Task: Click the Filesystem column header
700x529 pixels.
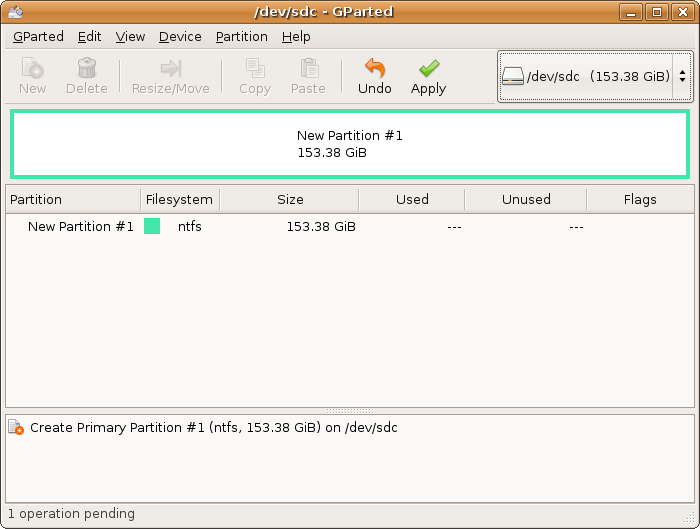Action: coord(179,199)
